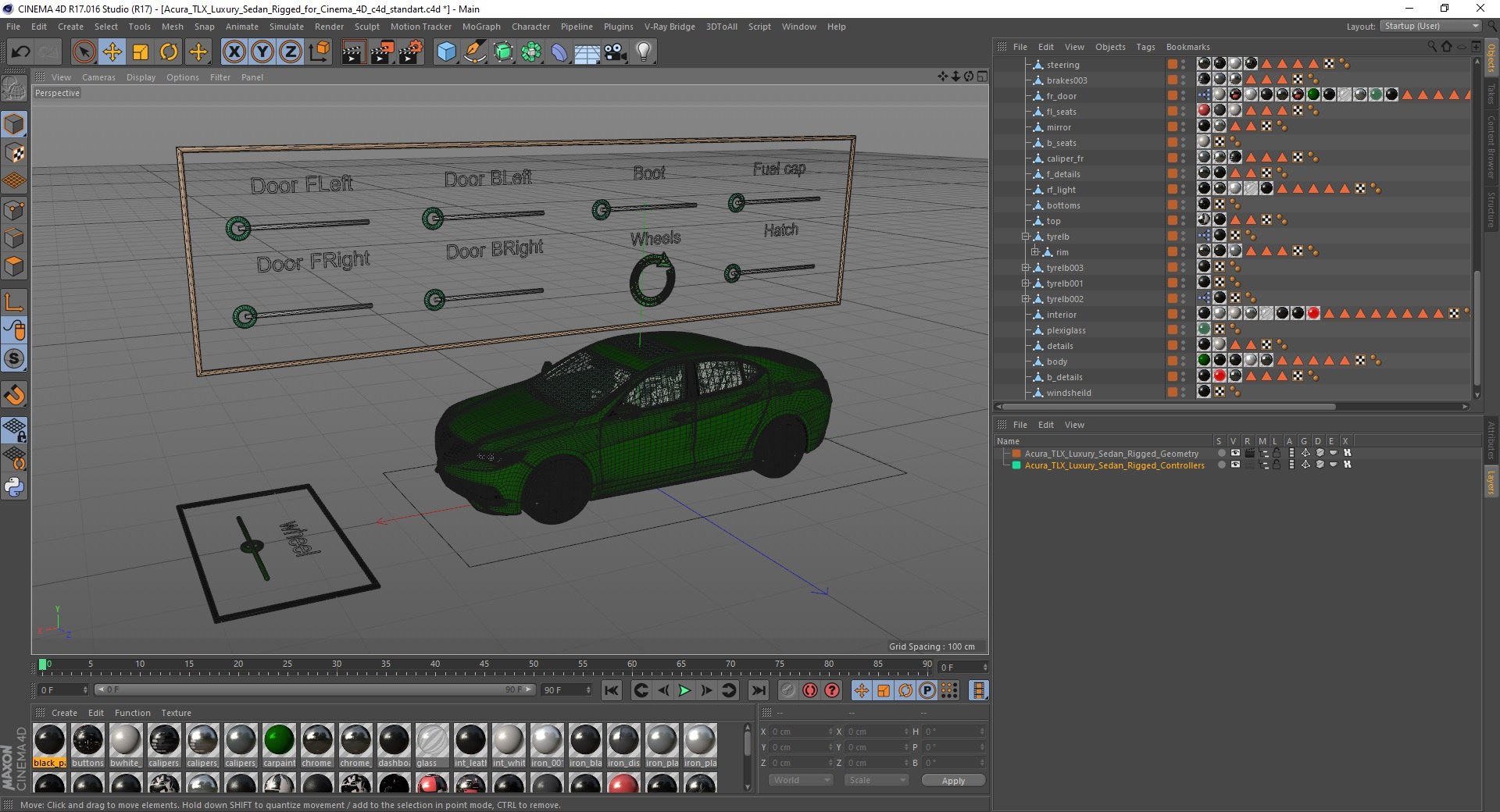Viewport: 1500px width, 812px height.
Task: Expand the tyrelb object
Action: [1025, 237]
